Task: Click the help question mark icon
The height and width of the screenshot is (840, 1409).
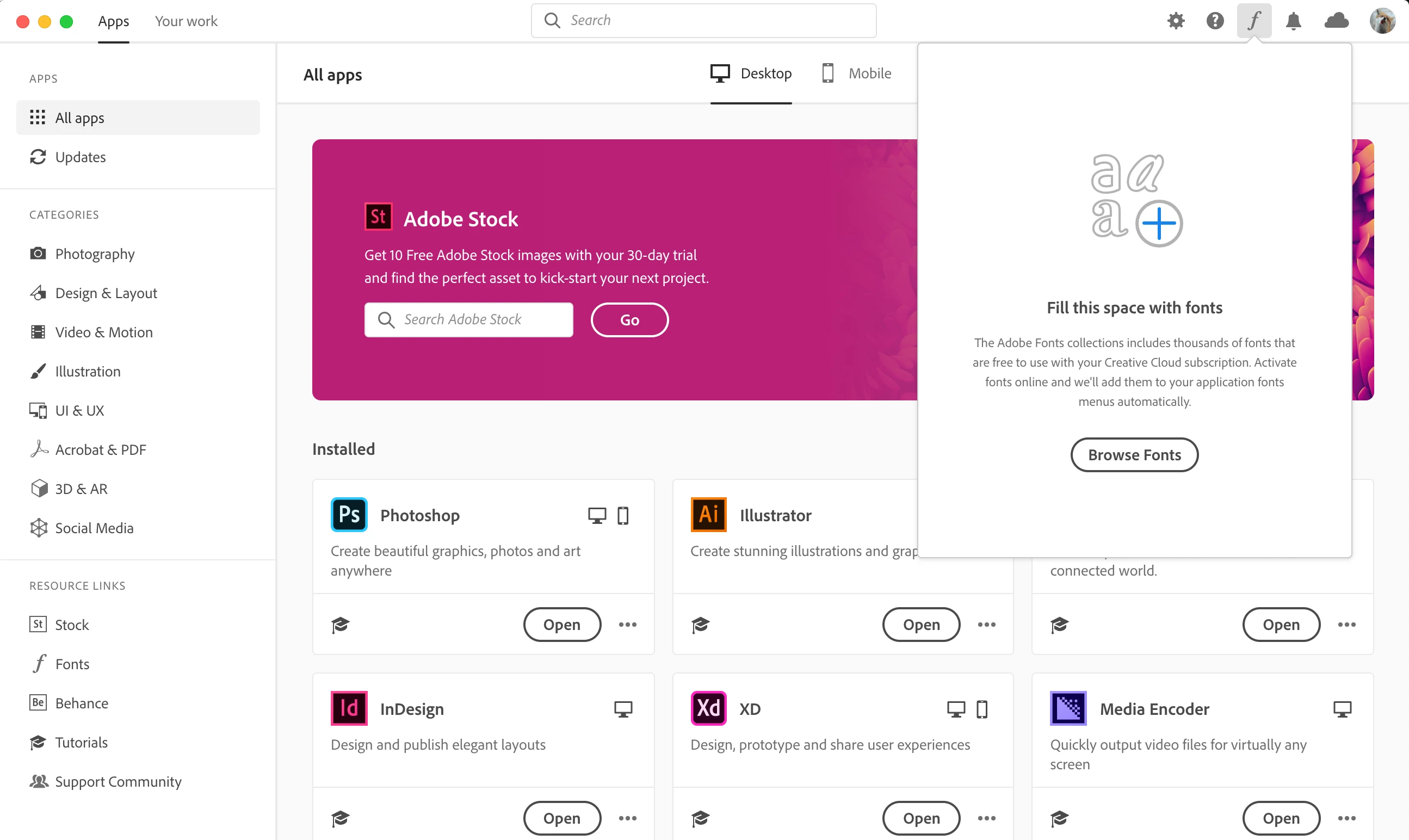Action: click(x=1215, y=21)
